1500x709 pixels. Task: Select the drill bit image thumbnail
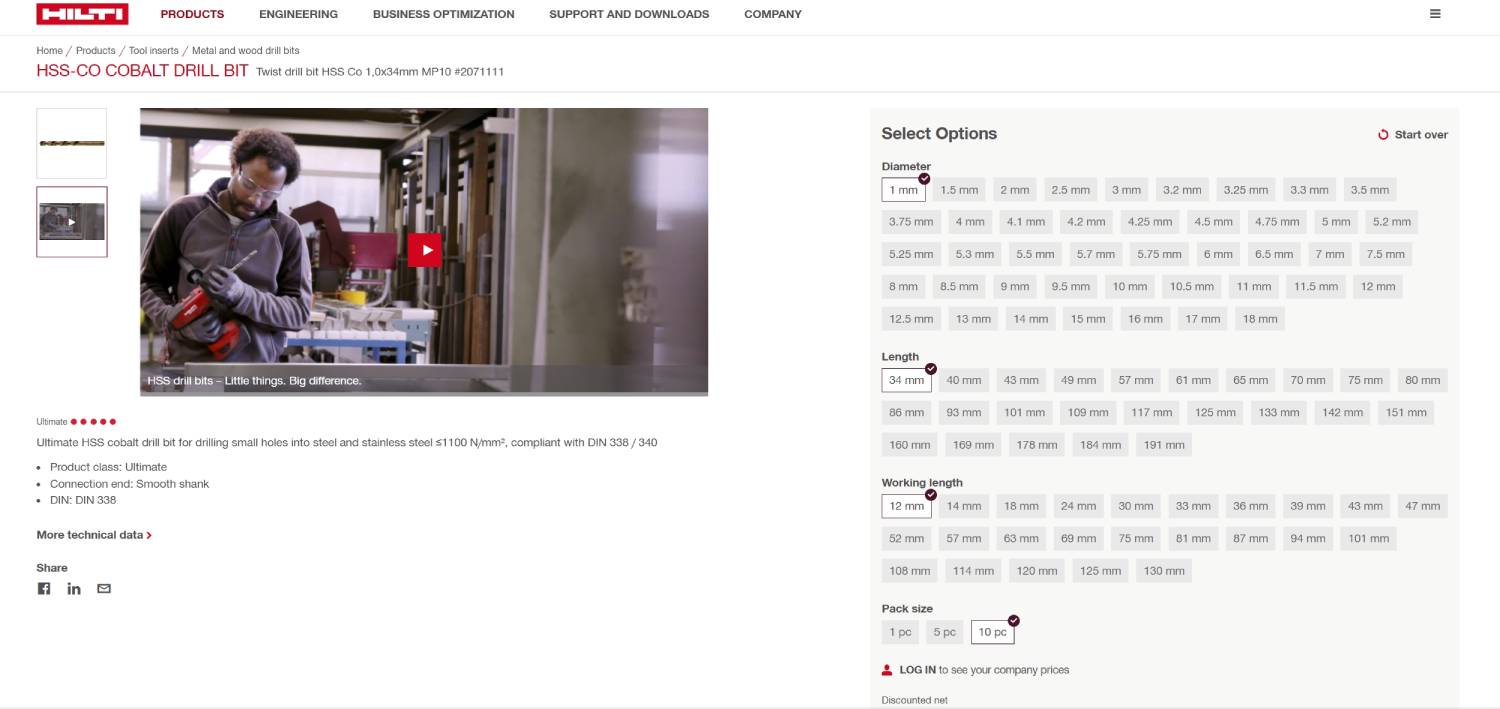(x=72, y=143)
